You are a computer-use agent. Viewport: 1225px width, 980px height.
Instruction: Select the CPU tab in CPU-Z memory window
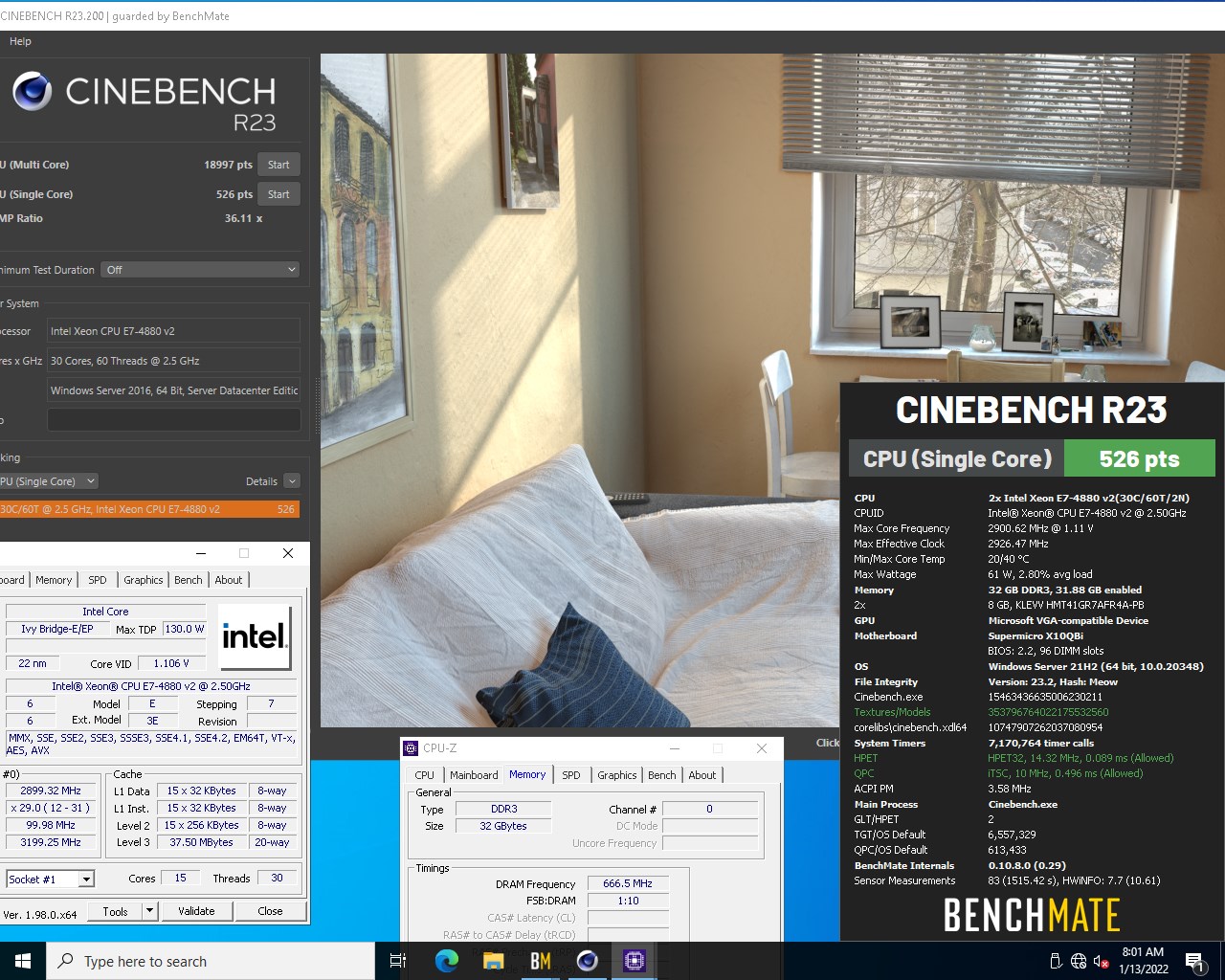point(425,775)
